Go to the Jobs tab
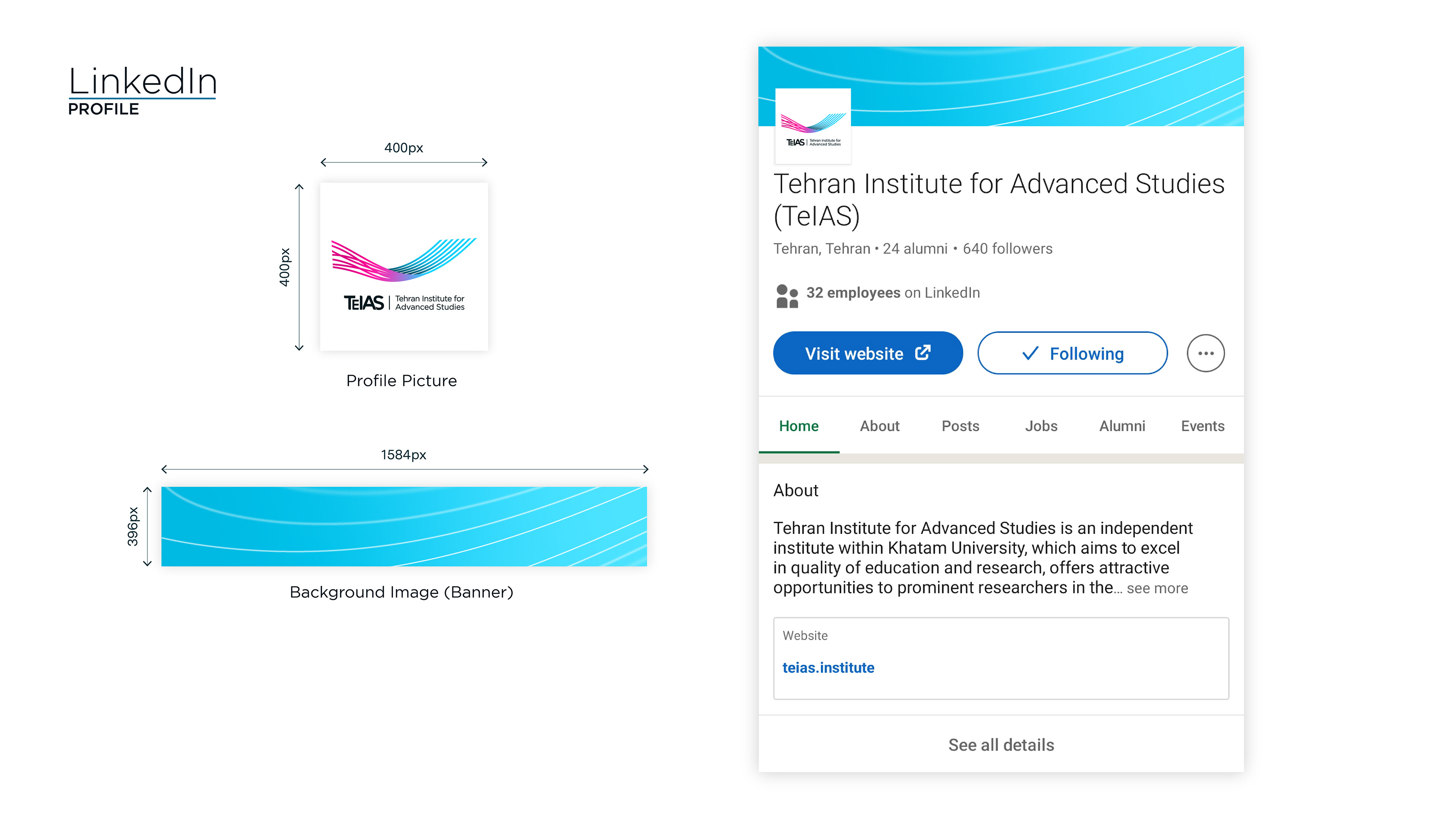 click(x=1040, y=425)
